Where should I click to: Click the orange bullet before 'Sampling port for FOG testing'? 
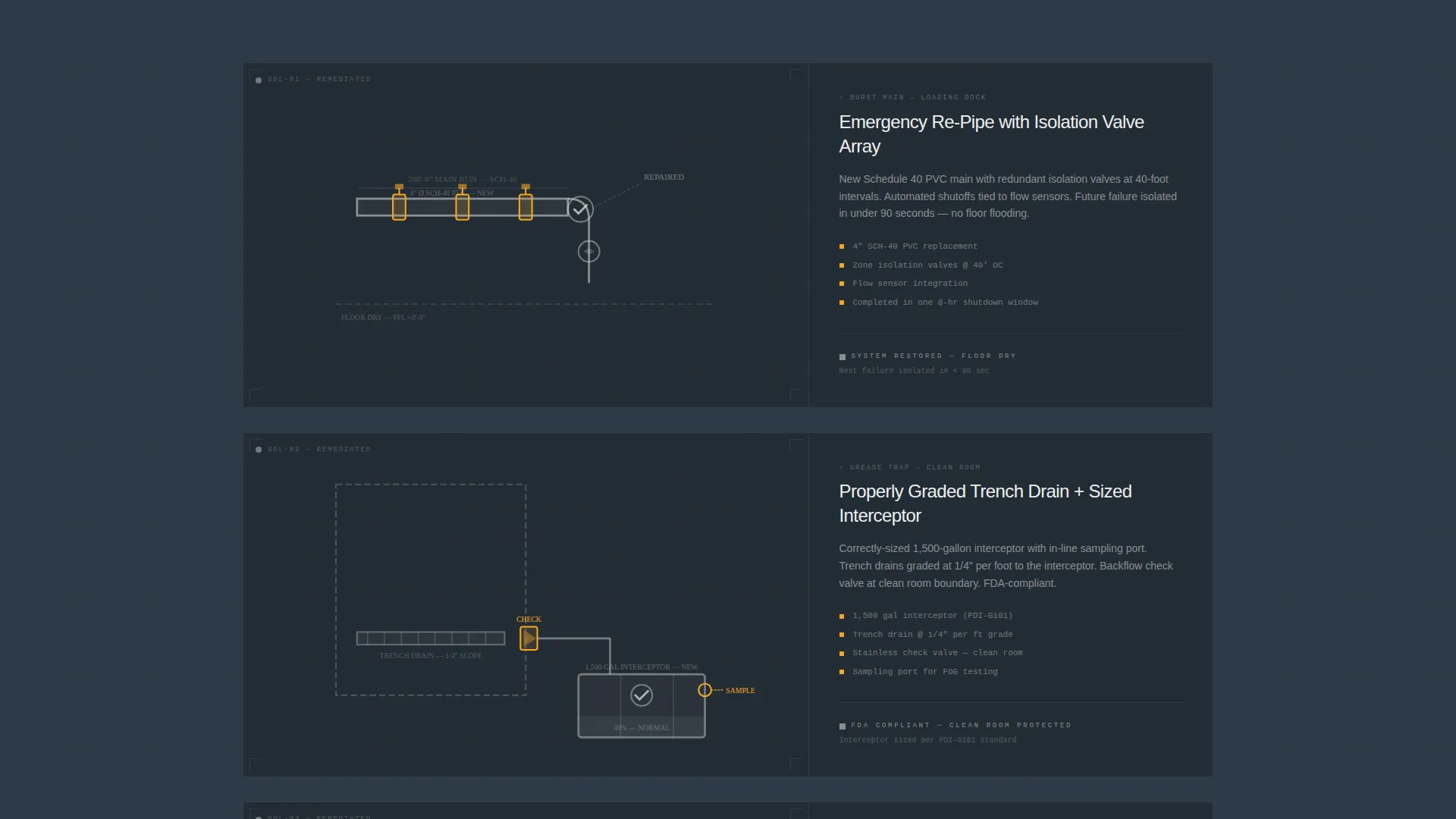(842, 672)
